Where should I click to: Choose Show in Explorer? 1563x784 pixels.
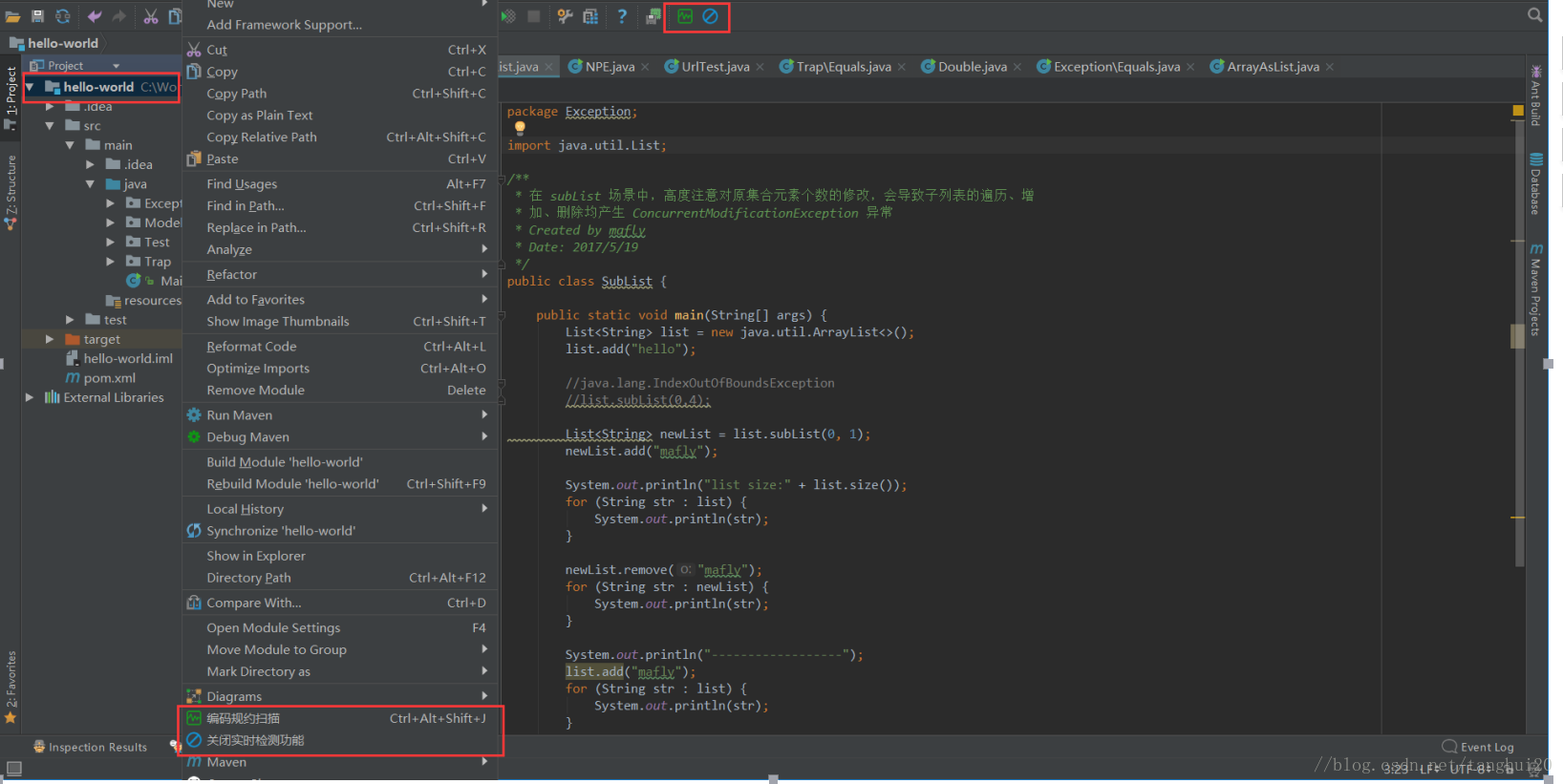(340, 556)
